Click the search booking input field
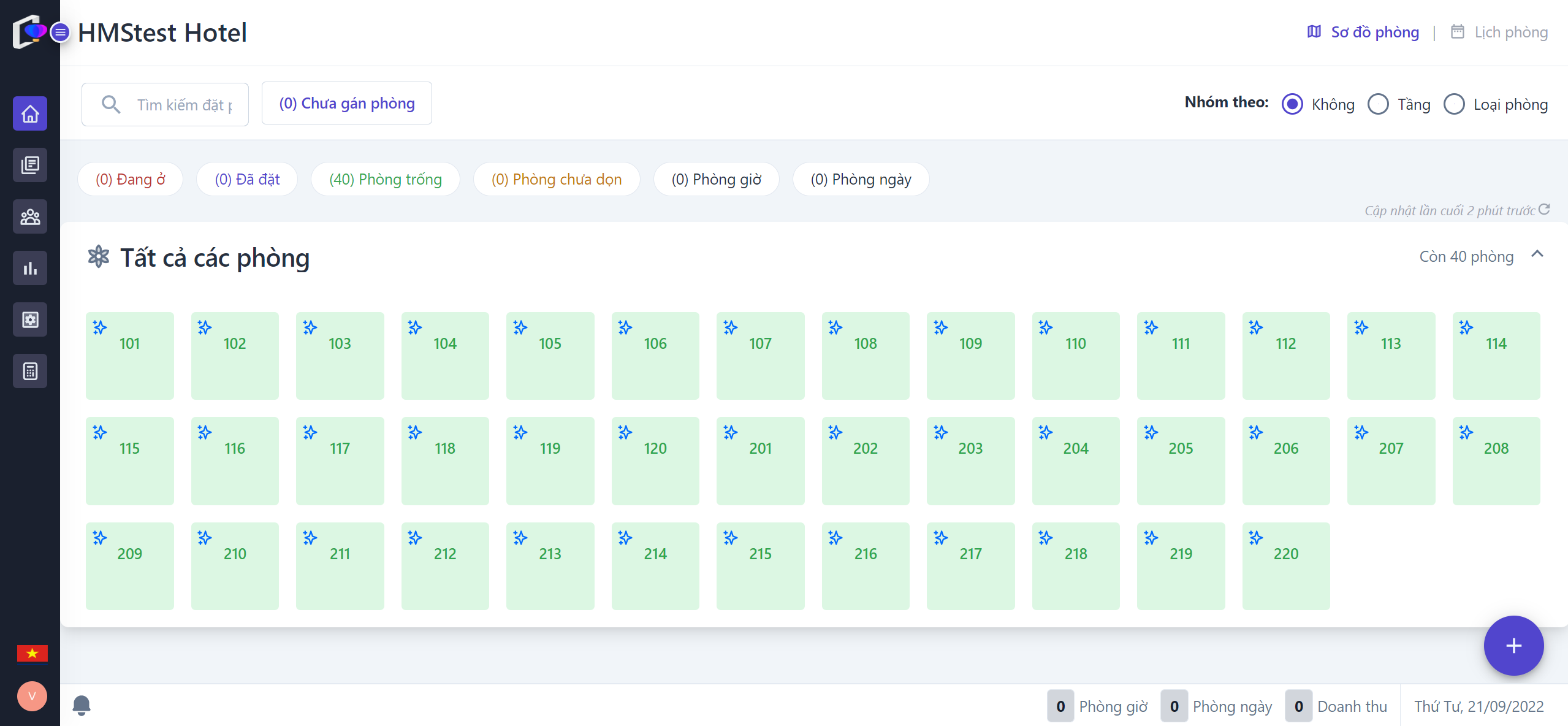1568x726 pixels. [x=184, y=105]
